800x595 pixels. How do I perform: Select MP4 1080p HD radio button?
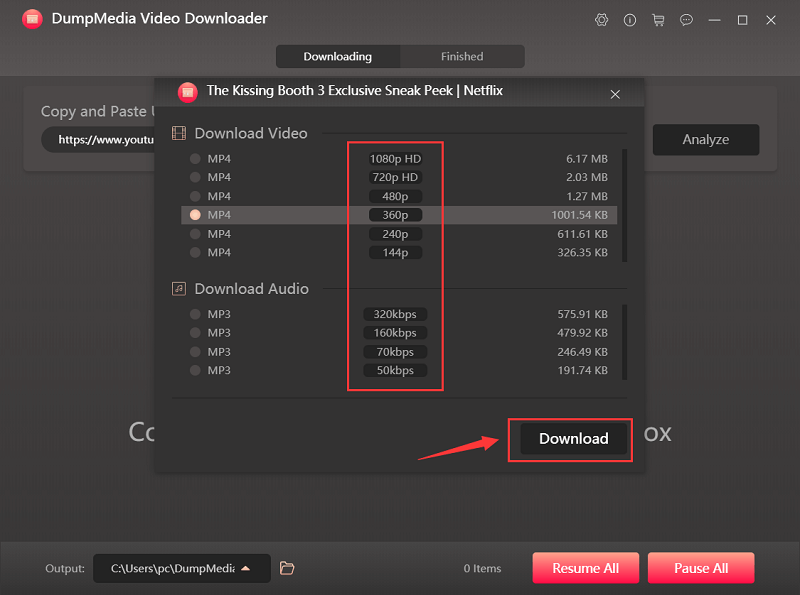point(195,159)
